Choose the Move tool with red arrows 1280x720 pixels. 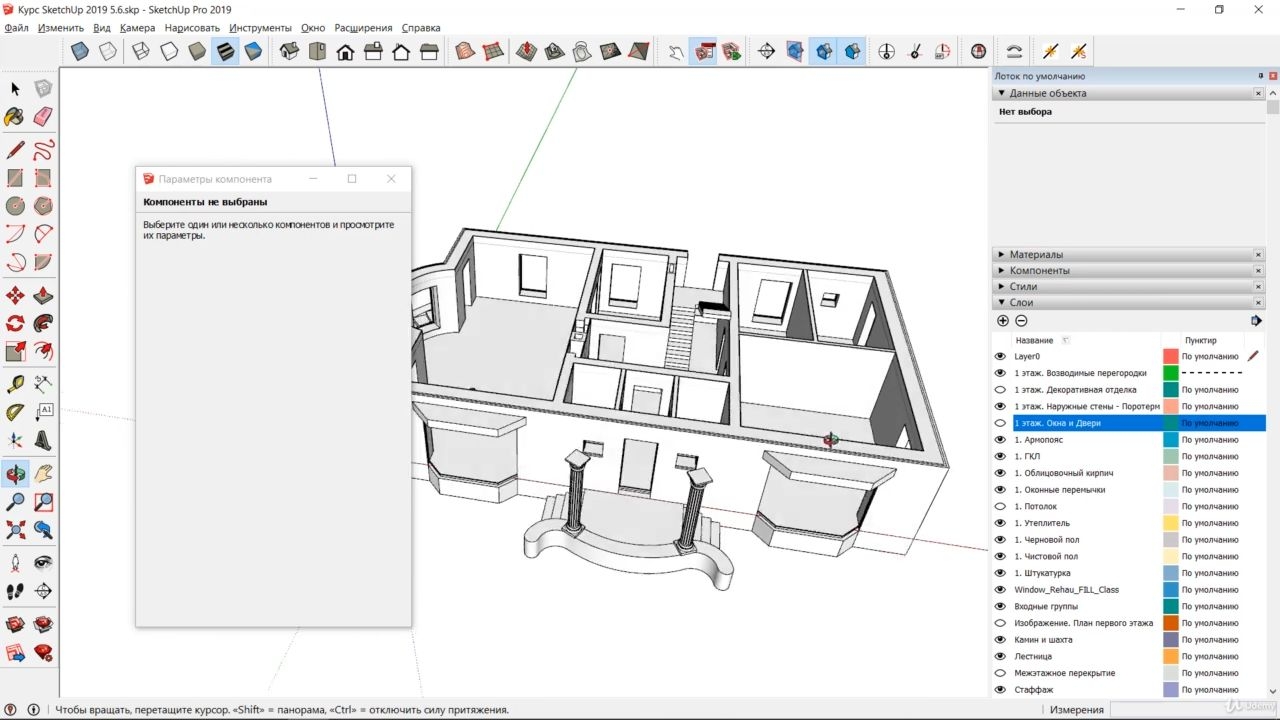15,296
